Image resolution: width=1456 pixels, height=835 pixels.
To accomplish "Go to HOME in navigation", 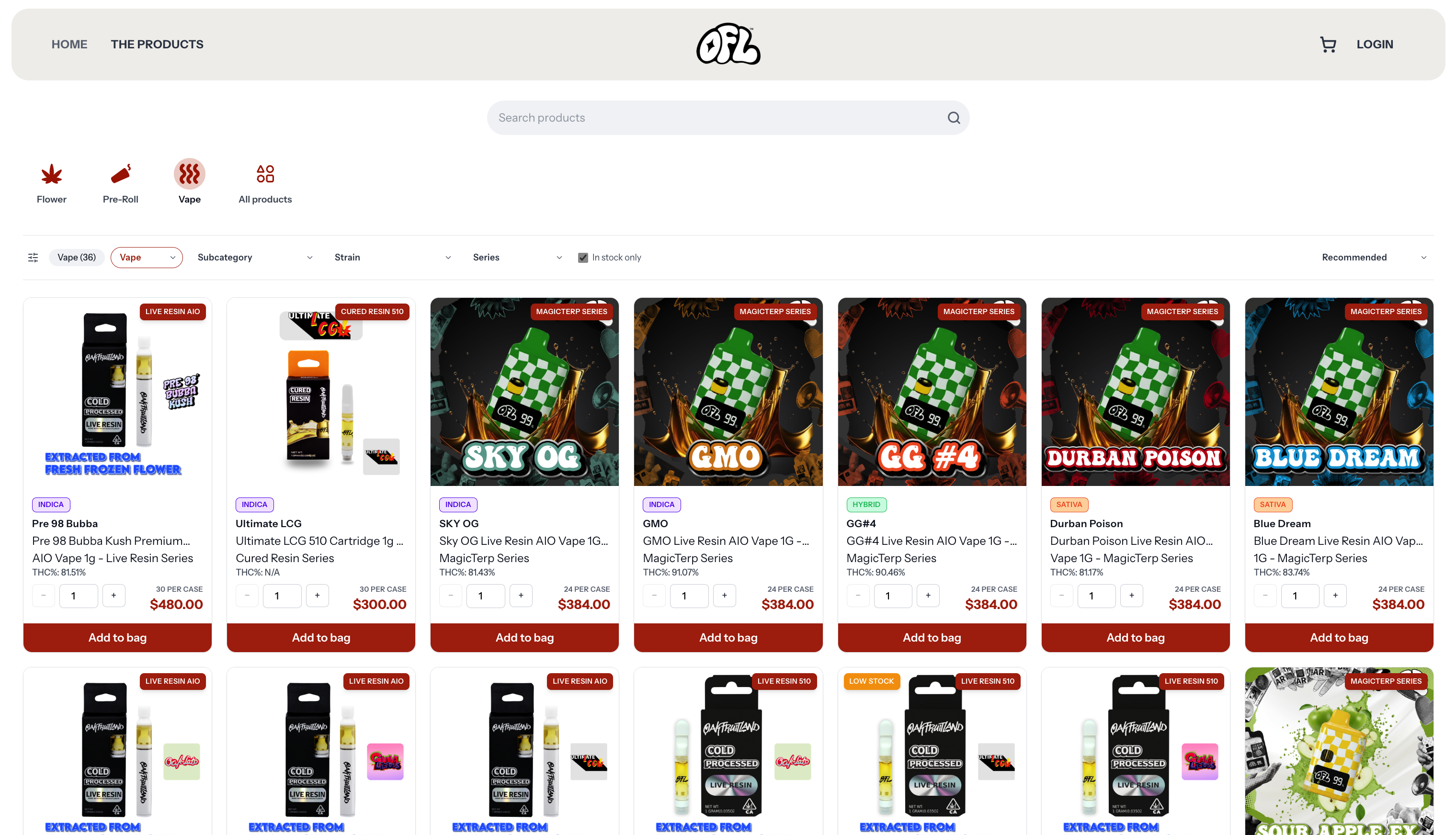I will (69, 44).
